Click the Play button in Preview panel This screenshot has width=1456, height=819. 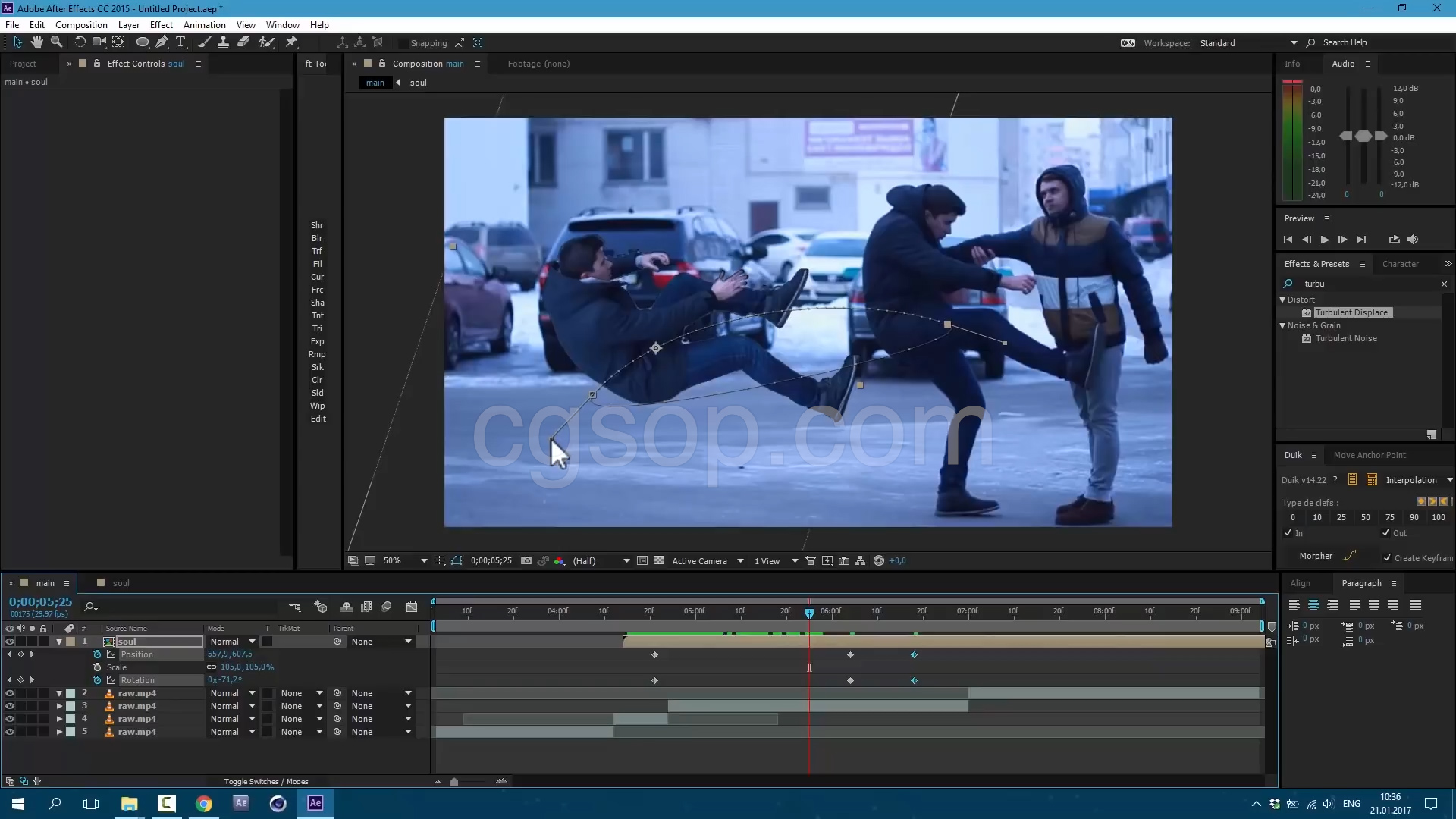click(x=1325, y=240)
